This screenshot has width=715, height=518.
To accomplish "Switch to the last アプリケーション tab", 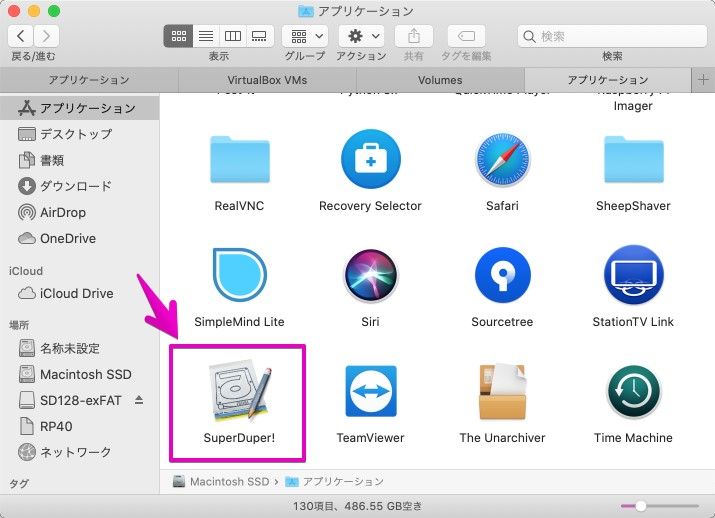I will pos(608,80).
